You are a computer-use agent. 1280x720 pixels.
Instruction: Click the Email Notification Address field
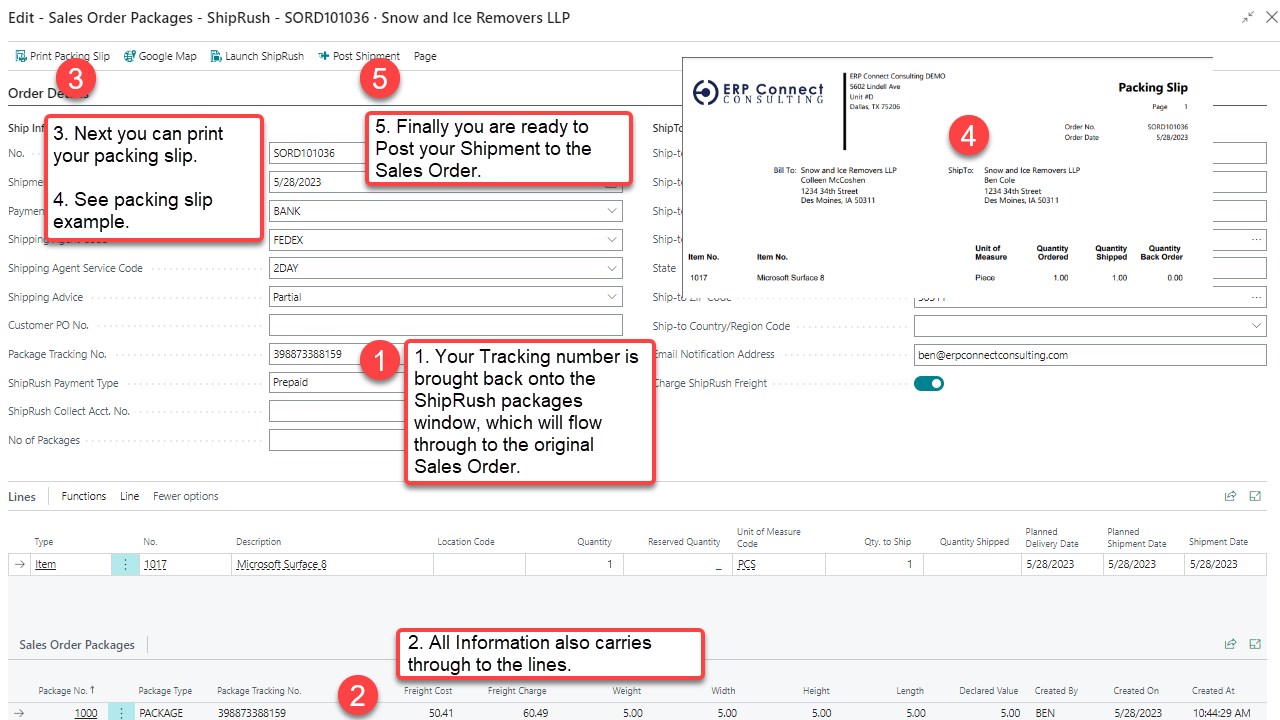(x=1090, y=355)
